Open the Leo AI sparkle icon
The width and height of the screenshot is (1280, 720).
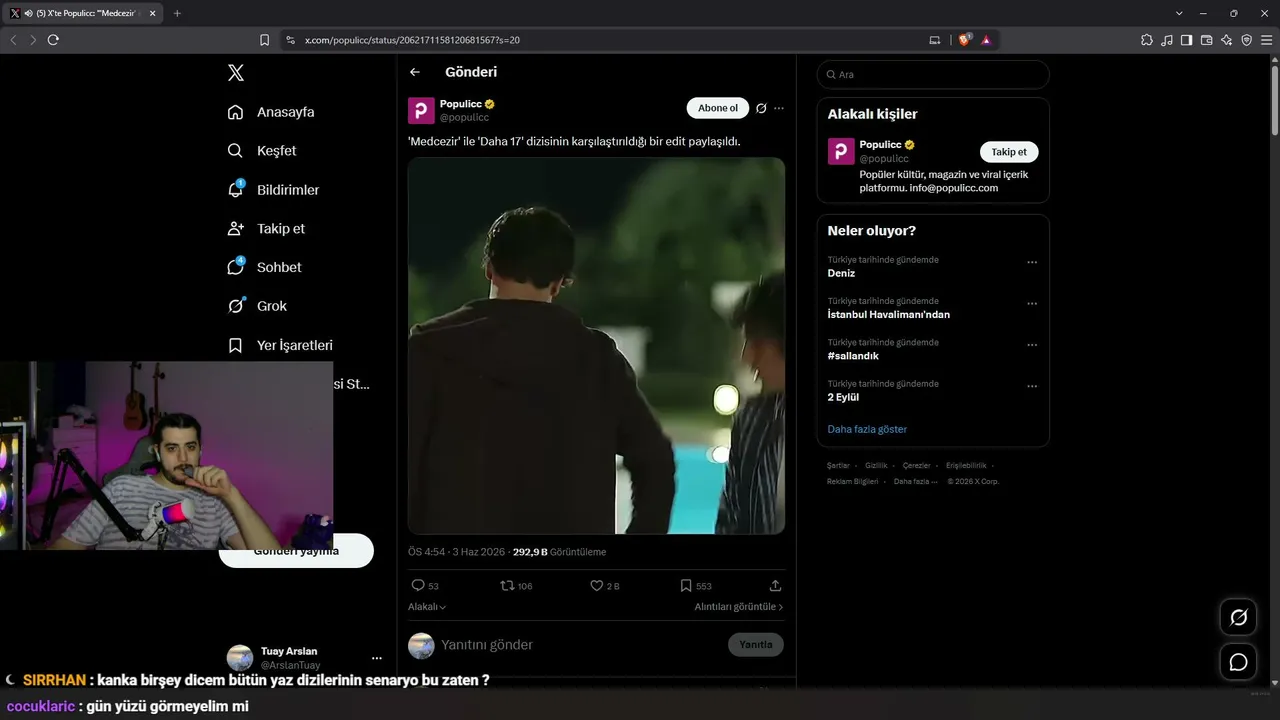[1226, 40]
